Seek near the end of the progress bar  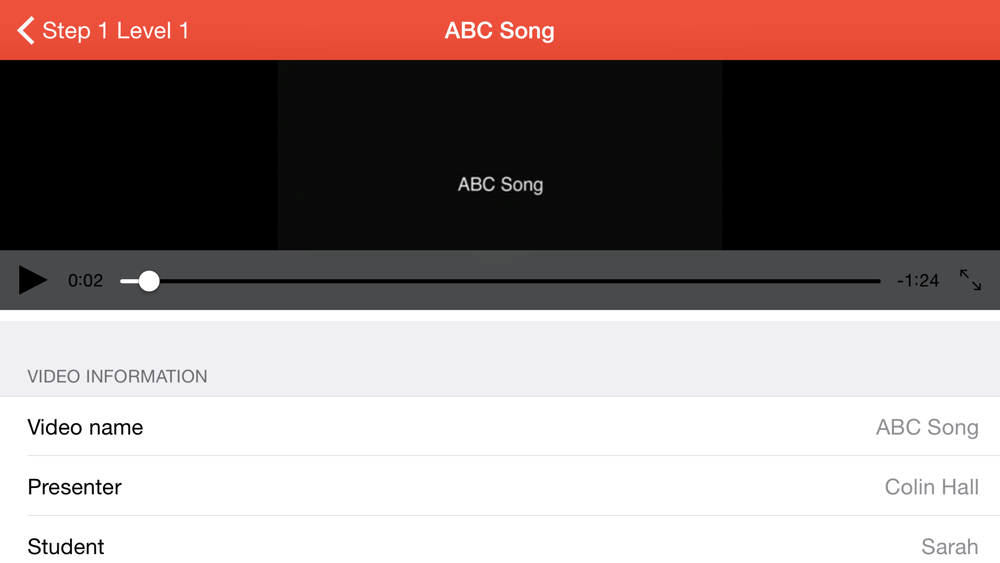861,281
